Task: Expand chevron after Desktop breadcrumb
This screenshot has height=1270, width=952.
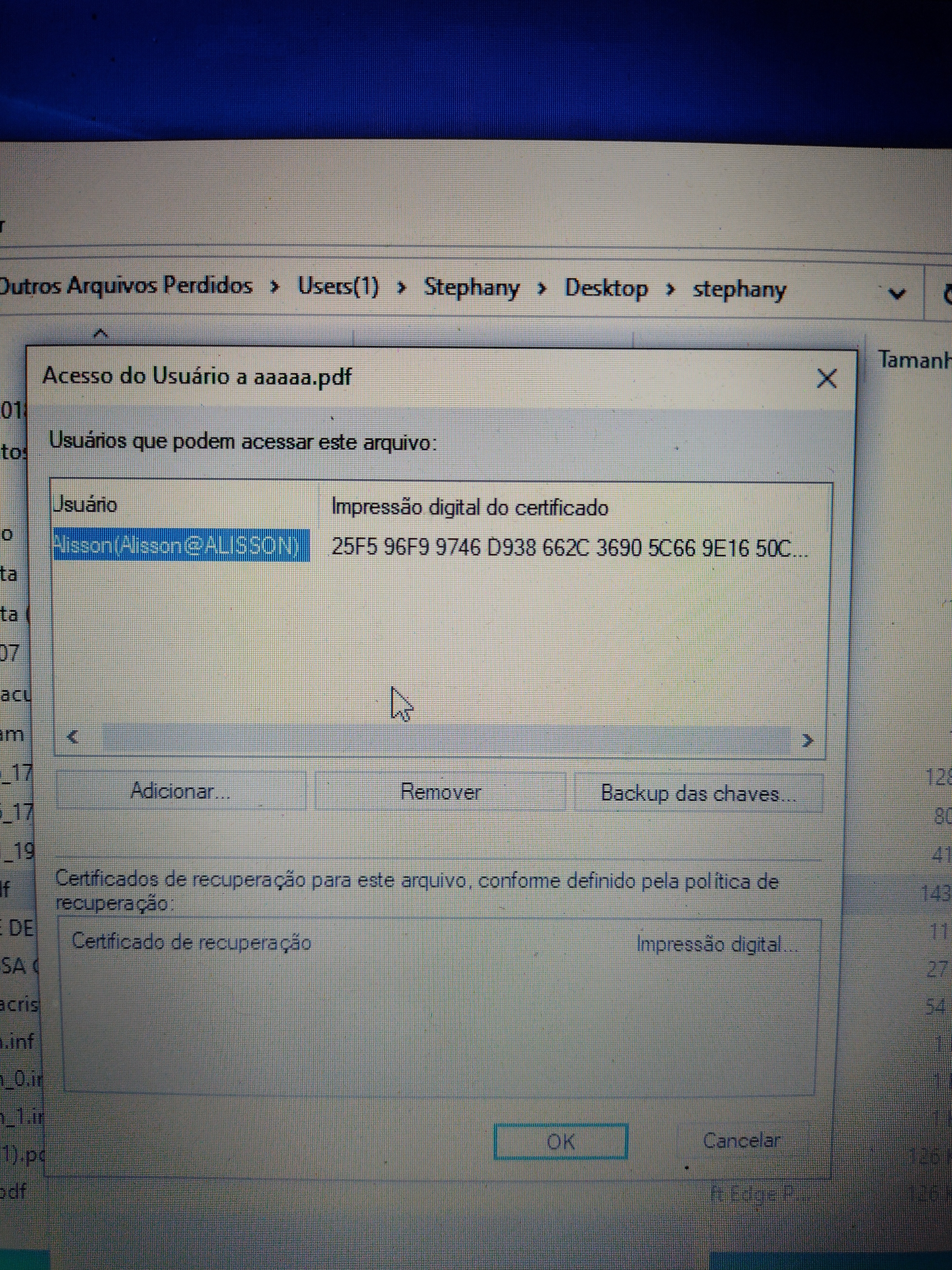Action: point(670,289)
